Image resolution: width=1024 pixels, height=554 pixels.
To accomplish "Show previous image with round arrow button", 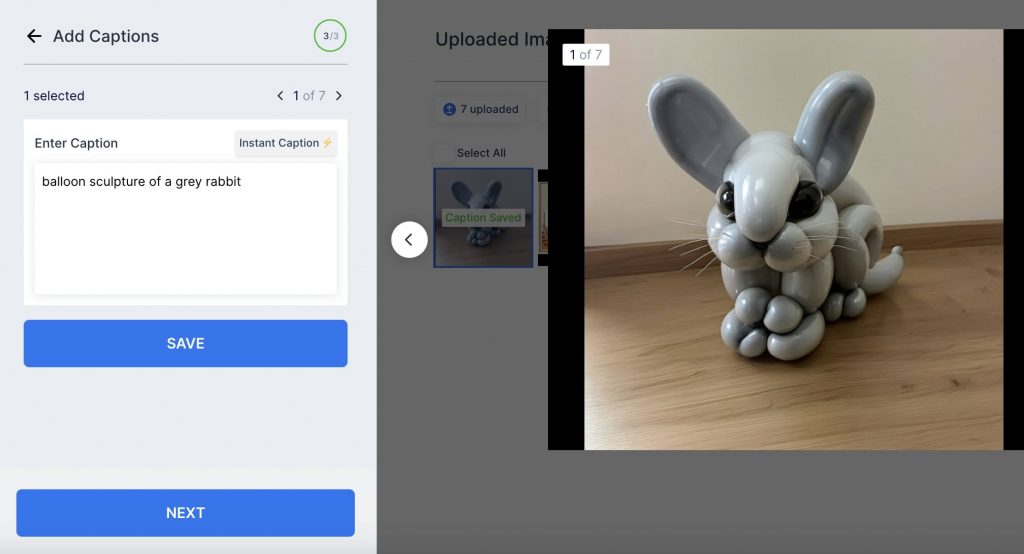I will [x=409, y=239].
